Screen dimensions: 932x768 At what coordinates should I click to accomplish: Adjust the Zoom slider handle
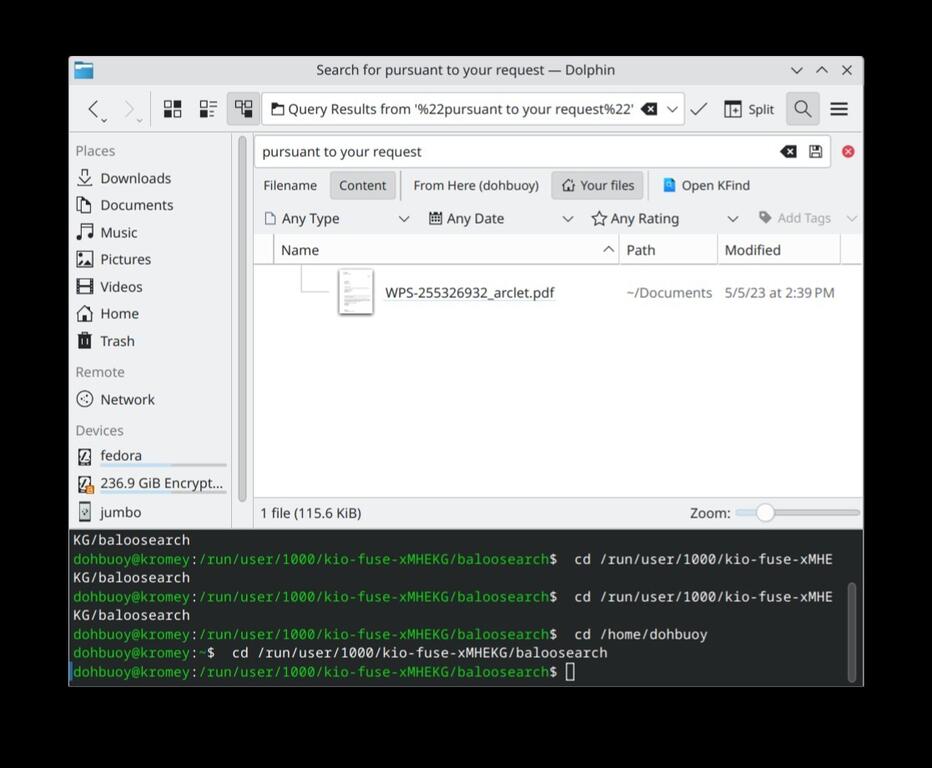pos(765,513)
